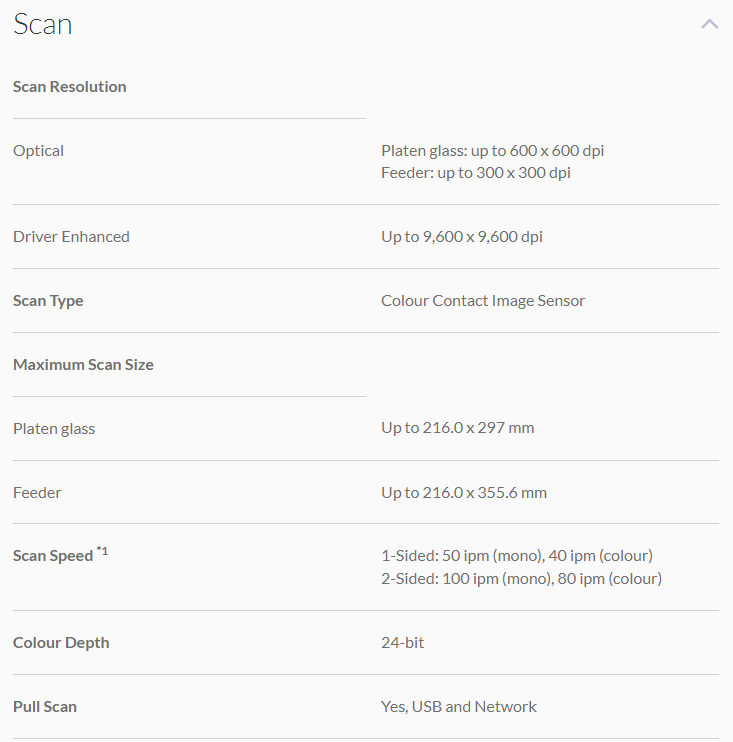Select the 2-Sided scan speed value
This screenshot has width=733, height=742.
pyautogui.click(x=521, y=579)
